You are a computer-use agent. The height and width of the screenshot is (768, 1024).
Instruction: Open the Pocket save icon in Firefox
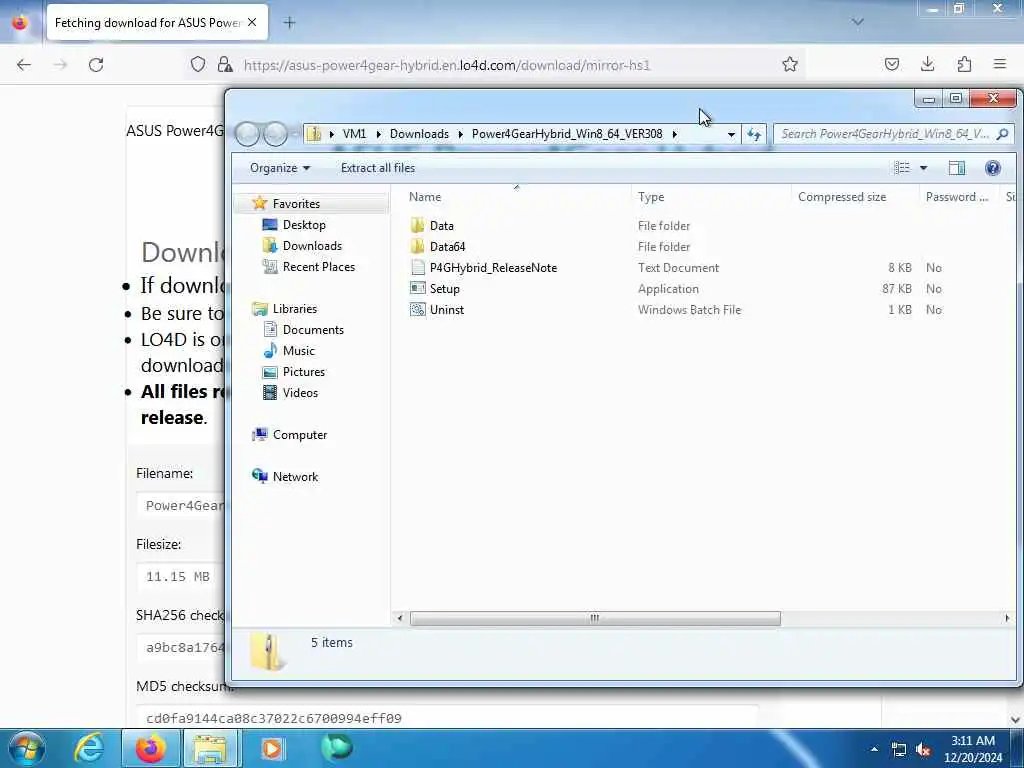(x=891, y=64)
